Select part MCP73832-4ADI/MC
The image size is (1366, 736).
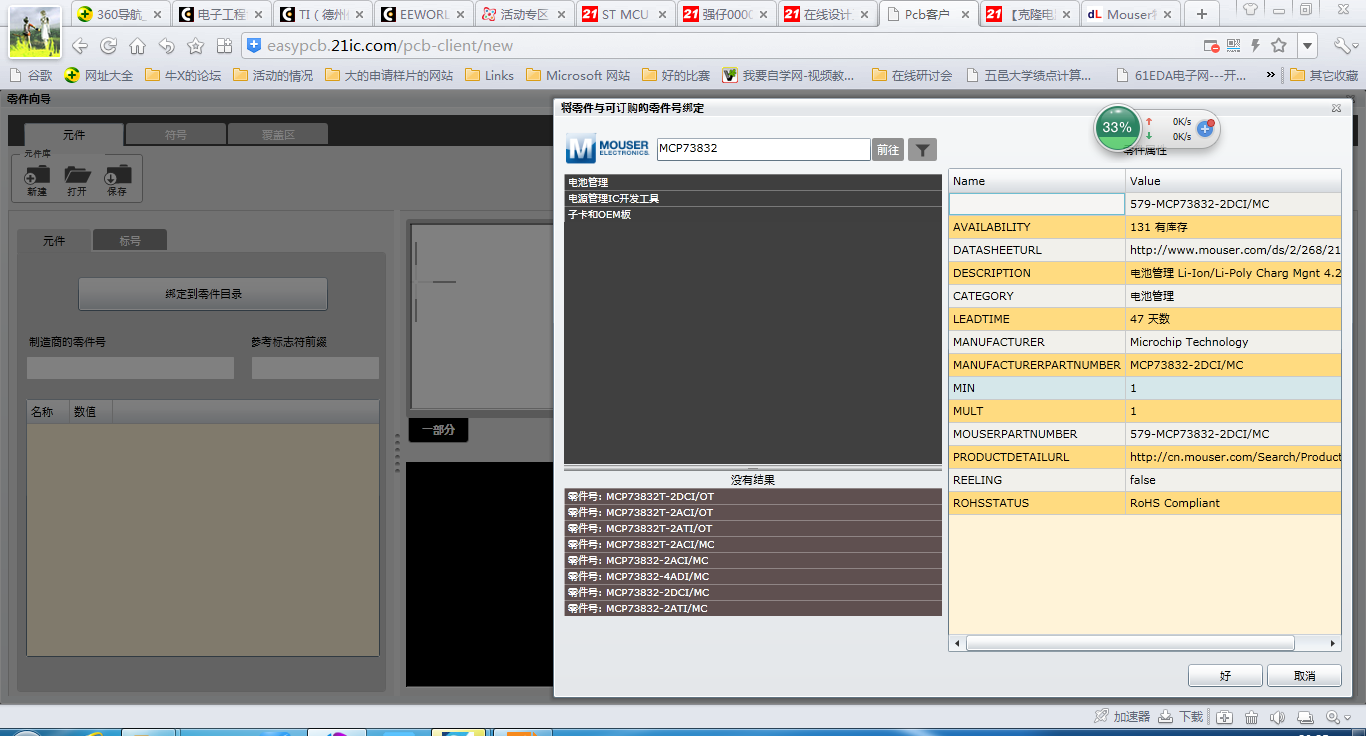753,576
